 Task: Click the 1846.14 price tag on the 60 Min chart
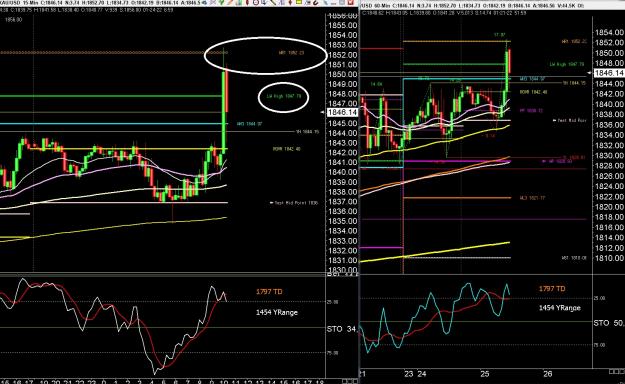[x=609, y=73]
